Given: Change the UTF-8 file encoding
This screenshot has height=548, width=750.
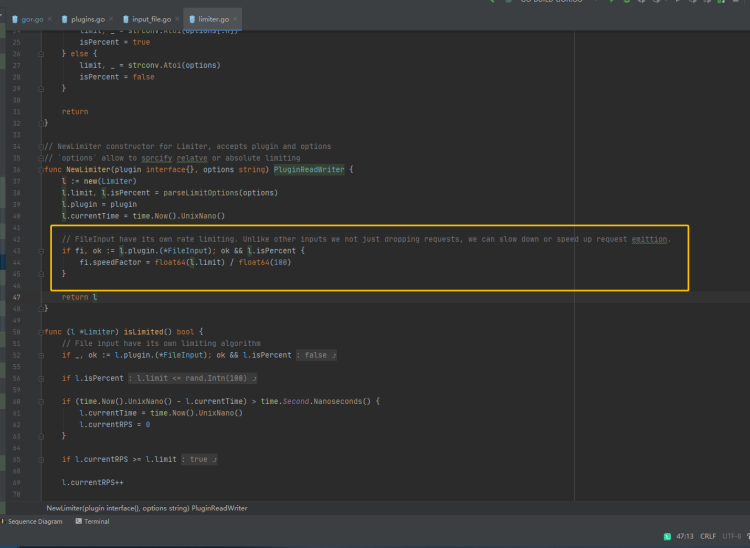Looking at the screenshot, I should point(731,536).
